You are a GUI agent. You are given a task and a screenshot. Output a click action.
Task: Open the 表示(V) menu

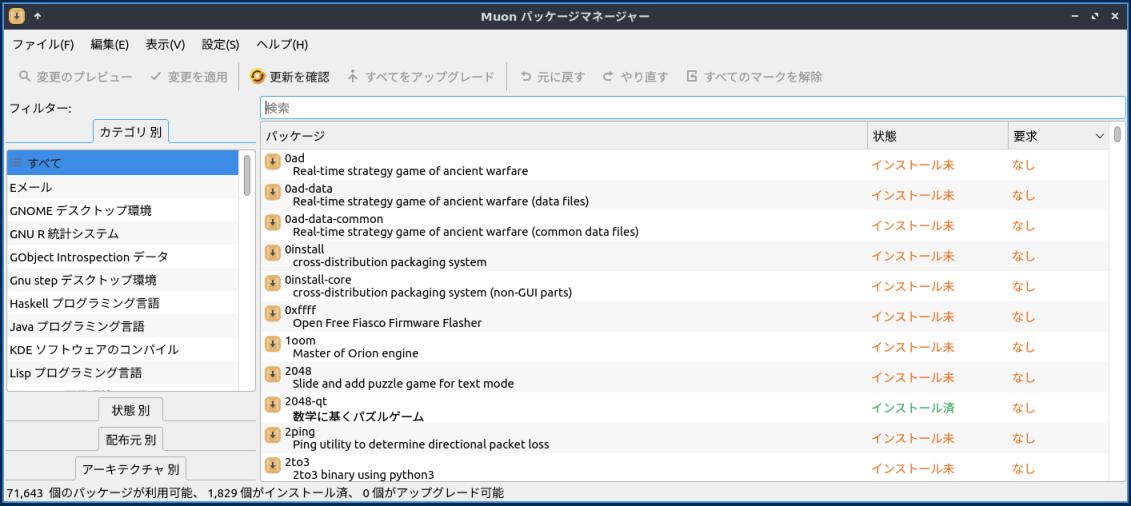(165, 45)
